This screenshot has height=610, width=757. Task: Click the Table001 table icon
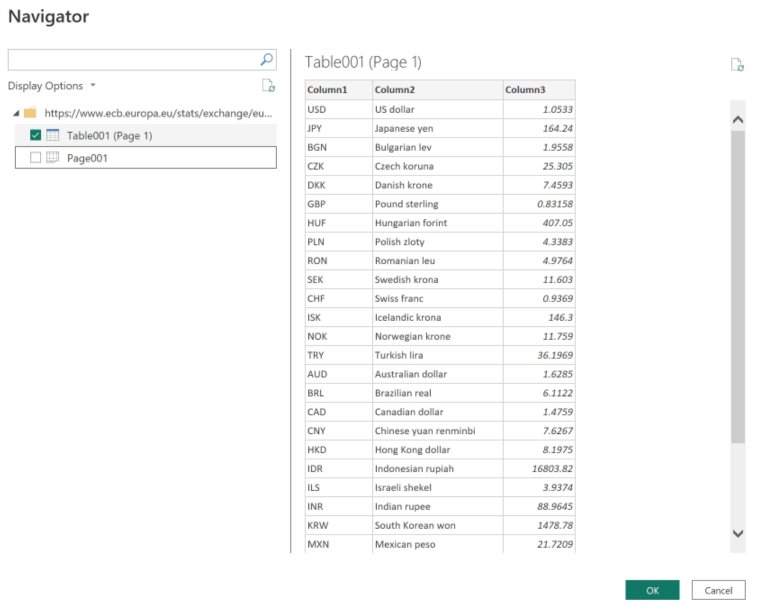coord(54,135)
